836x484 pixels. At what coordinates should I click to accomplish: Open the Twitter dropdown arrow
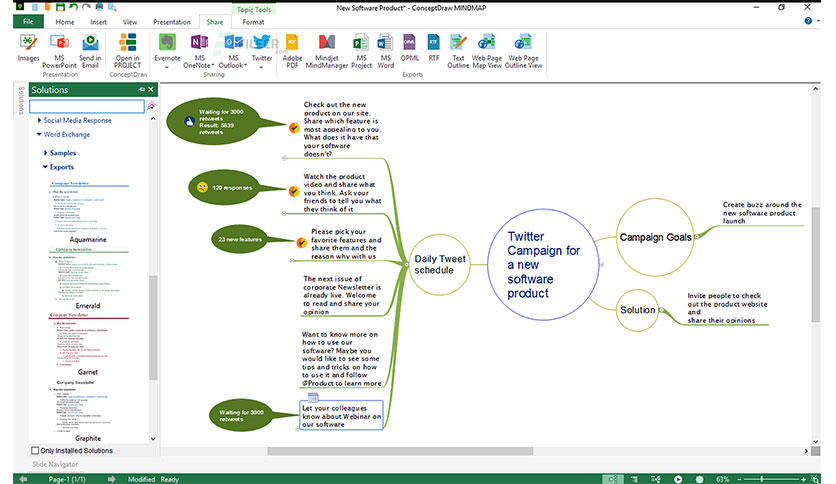click(x=262, y=68)
